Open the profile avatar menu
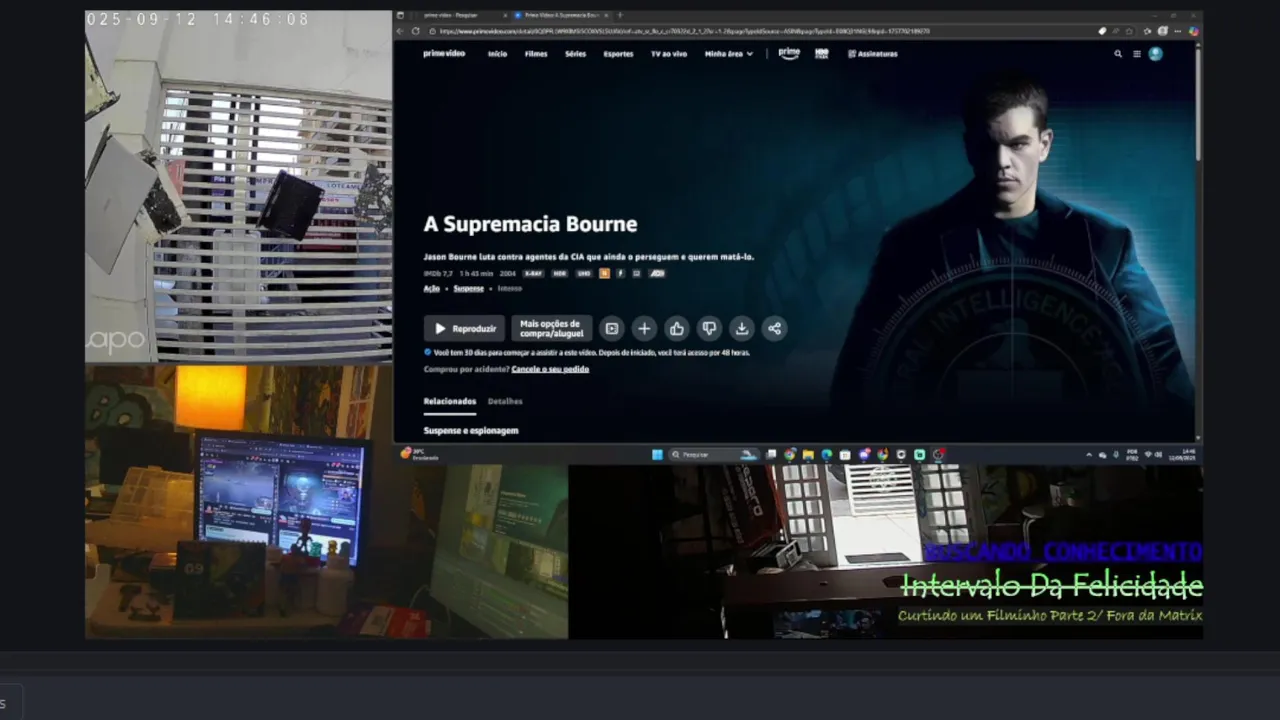Screen dimensions: 1280x720 (x=1156, y=54)
